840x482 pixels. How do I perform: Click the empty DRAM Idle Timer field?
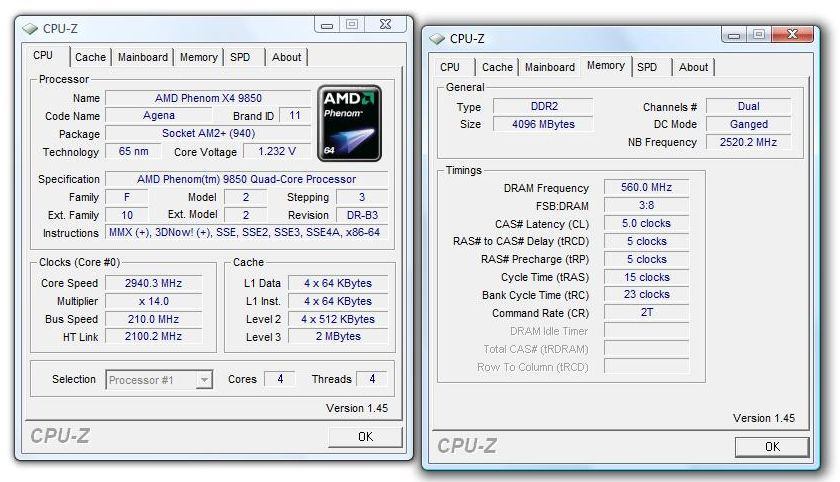pyautogui.click(x=646, y=330)
